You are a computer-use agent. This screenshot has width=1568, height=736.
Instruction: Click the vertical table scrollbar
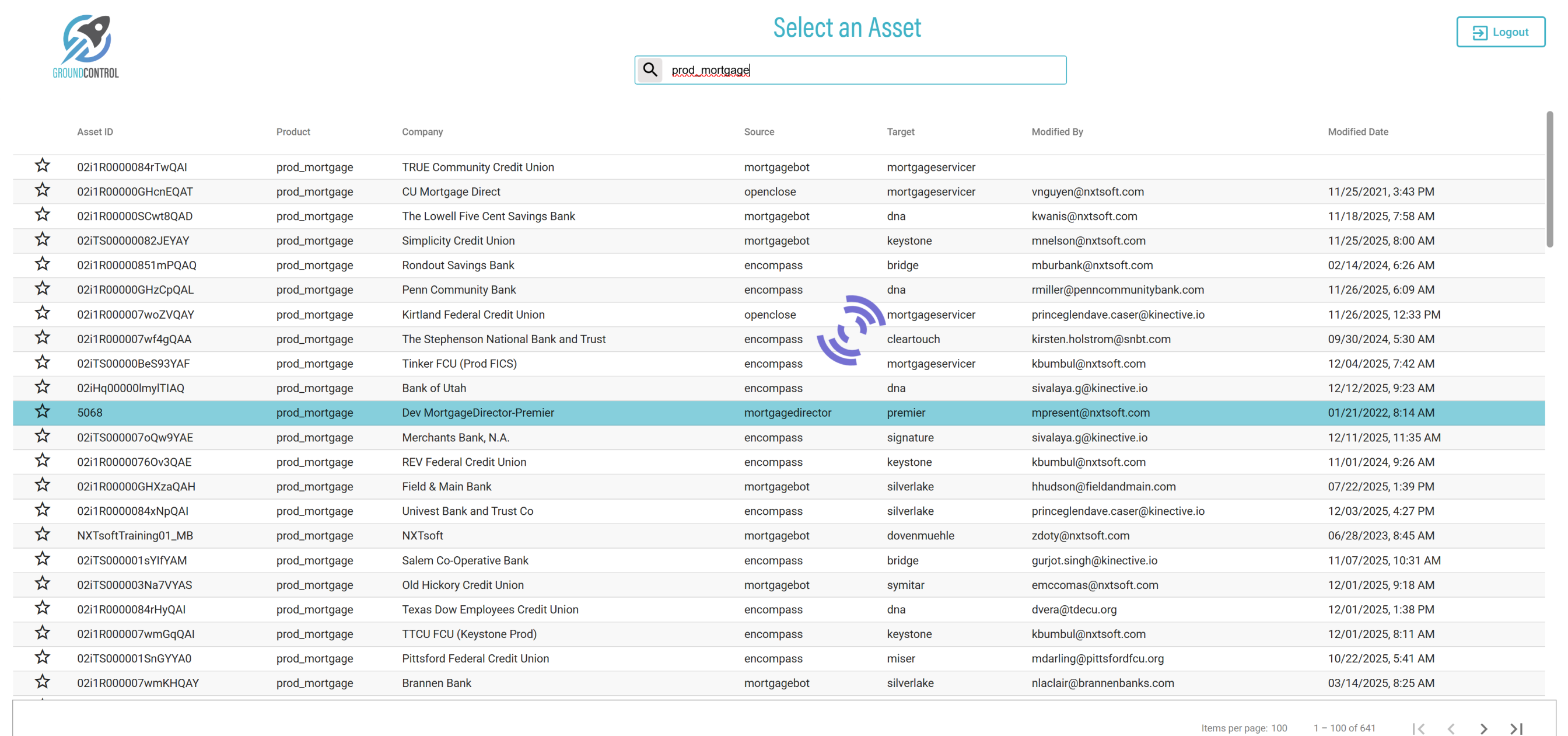(x=1549, y=180)
